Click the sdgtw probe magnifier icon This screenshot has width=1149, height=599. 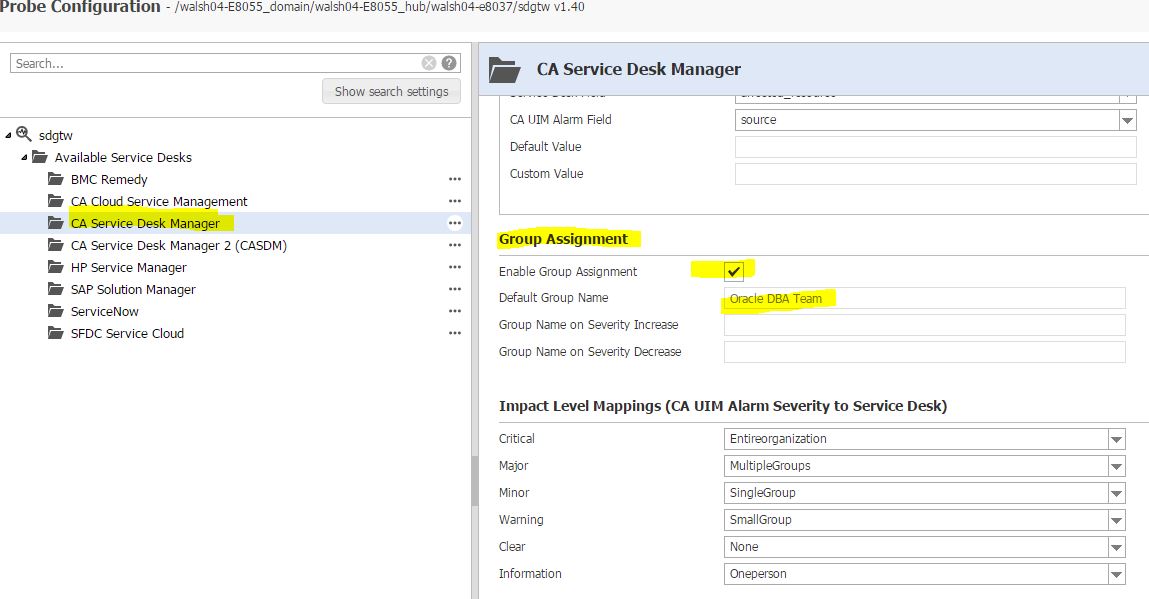pyautogui.click(x=23, y=134)
